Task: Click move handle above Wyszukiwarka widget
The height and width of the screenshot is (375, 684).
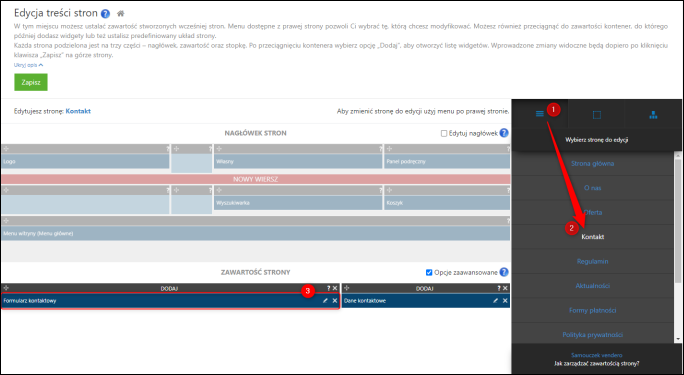Action: 219,190
